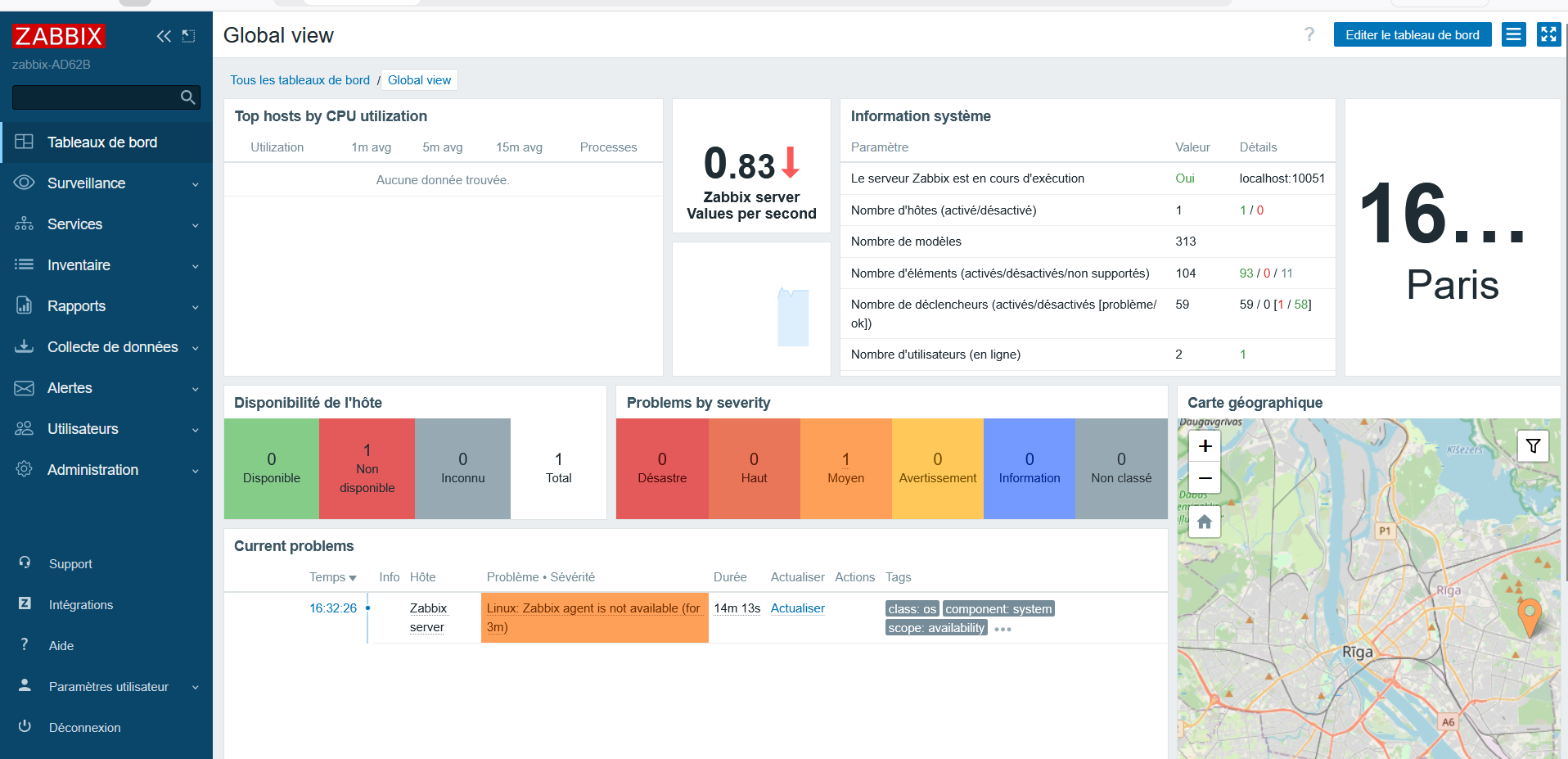
Task: Open search using the magnifier icon
Action: coord(187,97)
